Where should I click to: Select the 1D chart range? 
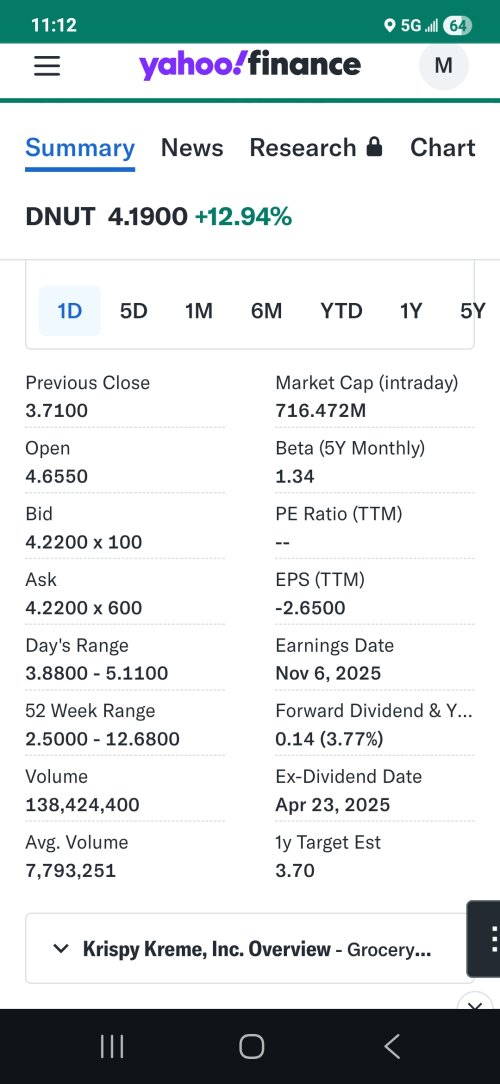tap(69, 311)
